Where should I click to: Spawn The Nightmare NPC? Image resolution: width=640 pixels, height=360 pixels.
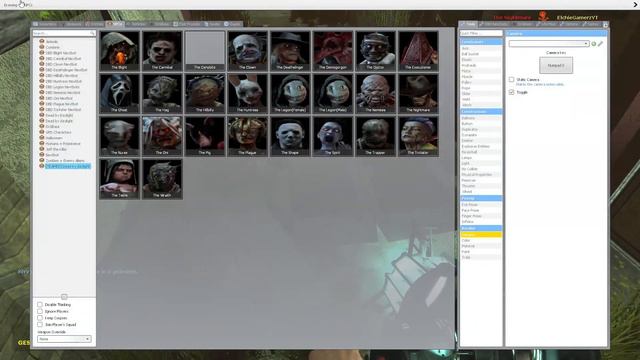click(x=418, y=93)
